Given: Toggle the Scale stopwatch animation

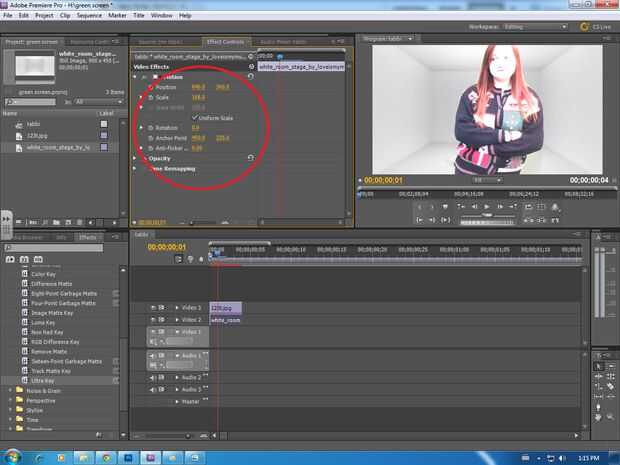Looking at the screenshot, I should pos(150,97).
